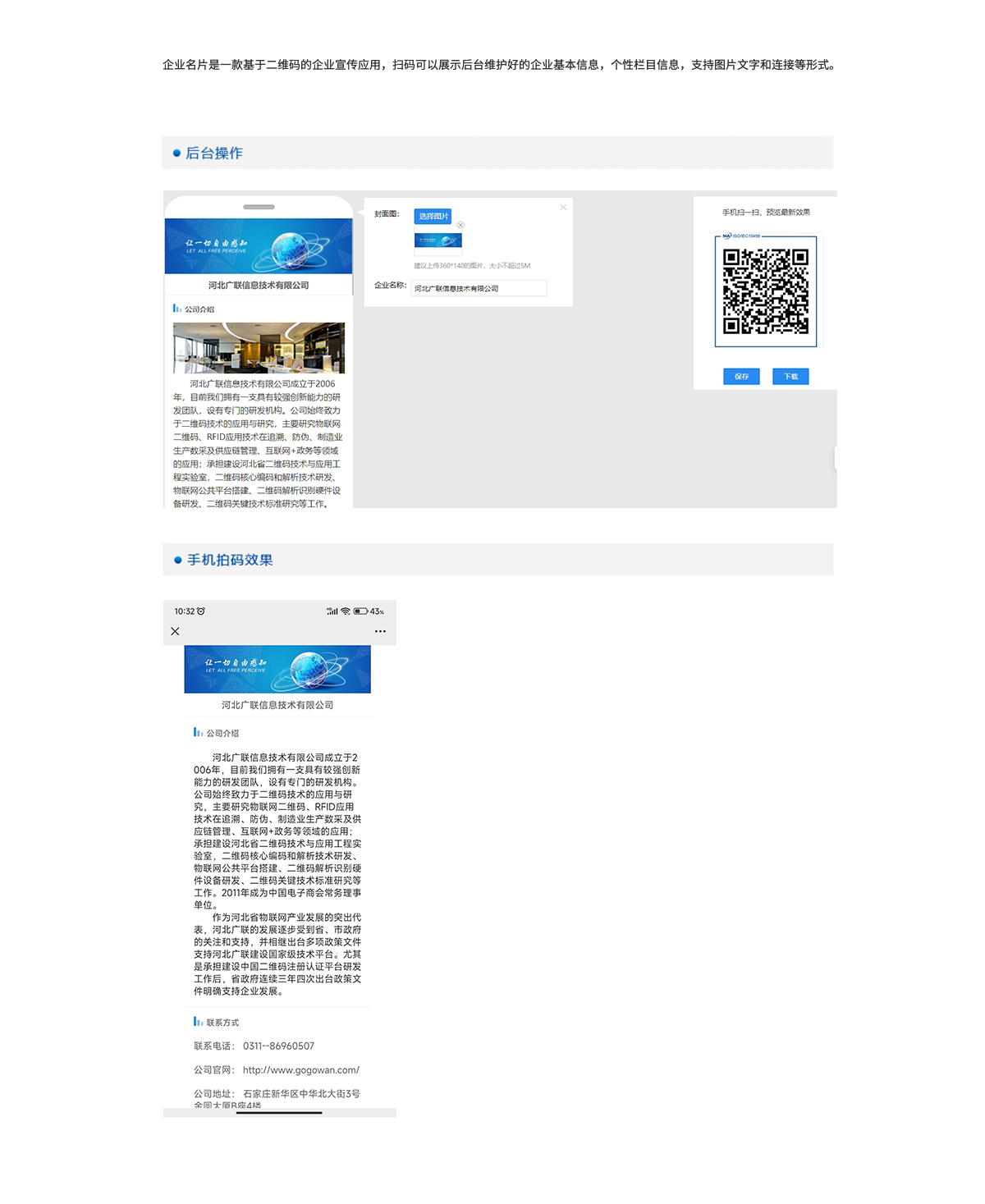Click the phone alarm clock status icon
The width and height of the screenshot is (985, 1204).
pyautogui.click(x=201, y=611)
